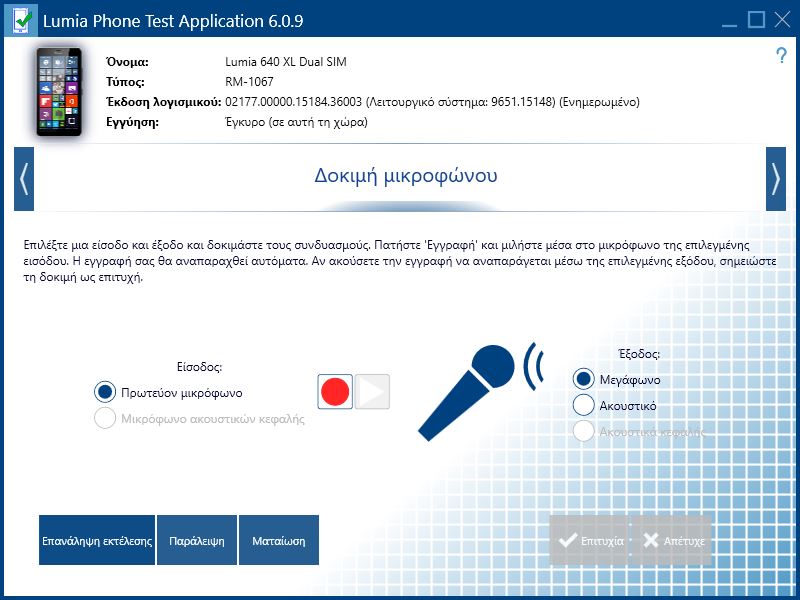Click the software version 02177.00000.15184.36003 text

(x=293, y=102)
